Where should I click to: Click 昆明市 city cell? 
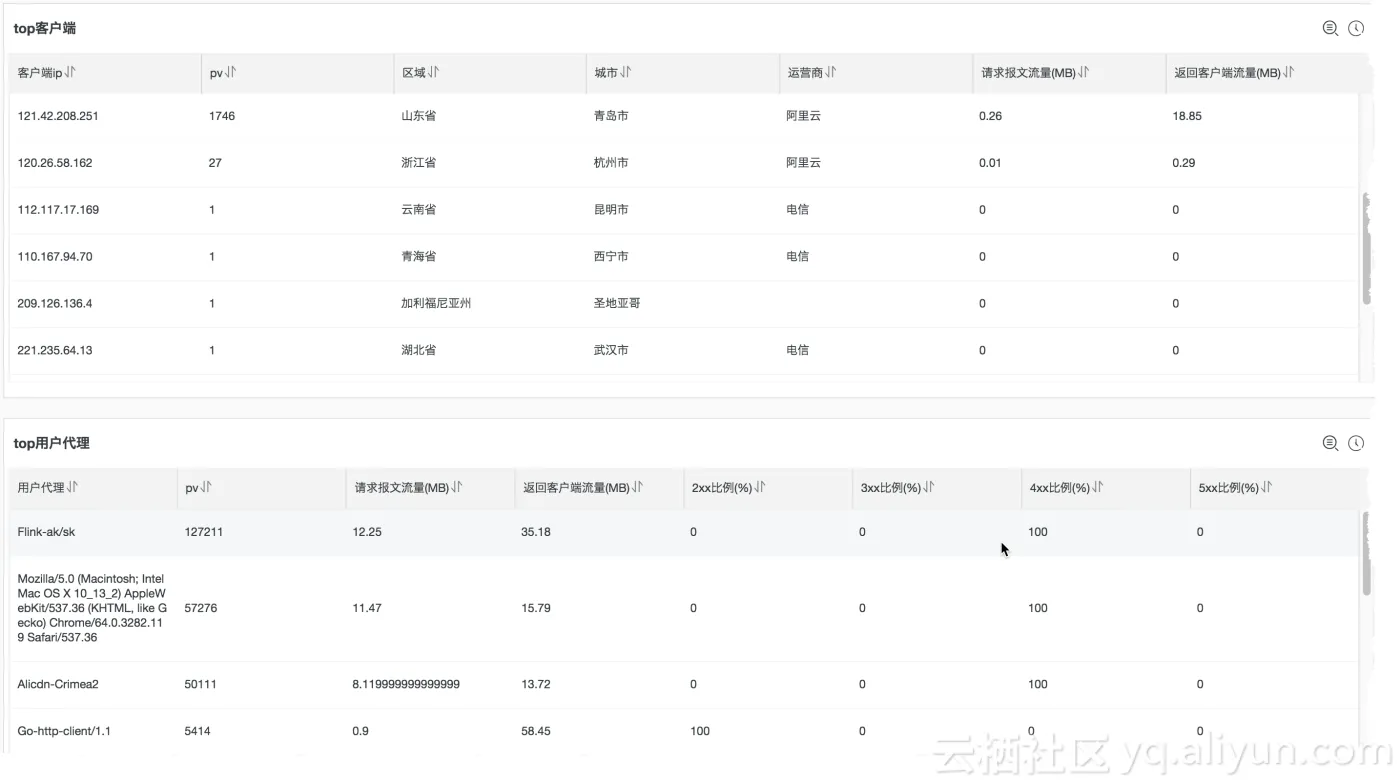[x=611, y=210]
